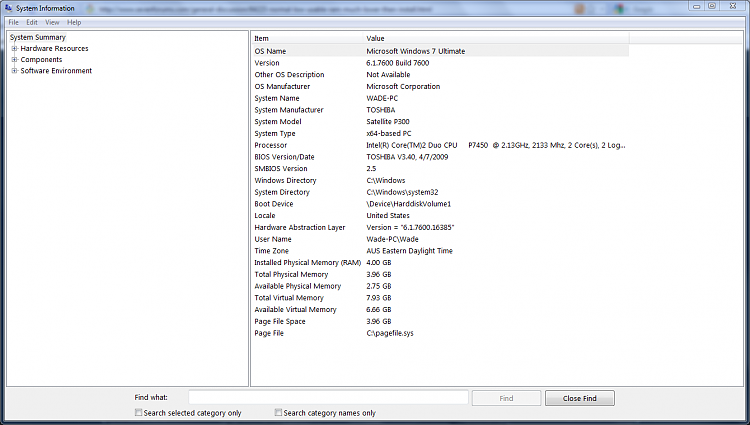
Task: Select the Windows Directory row
Action: coord(441,180)
